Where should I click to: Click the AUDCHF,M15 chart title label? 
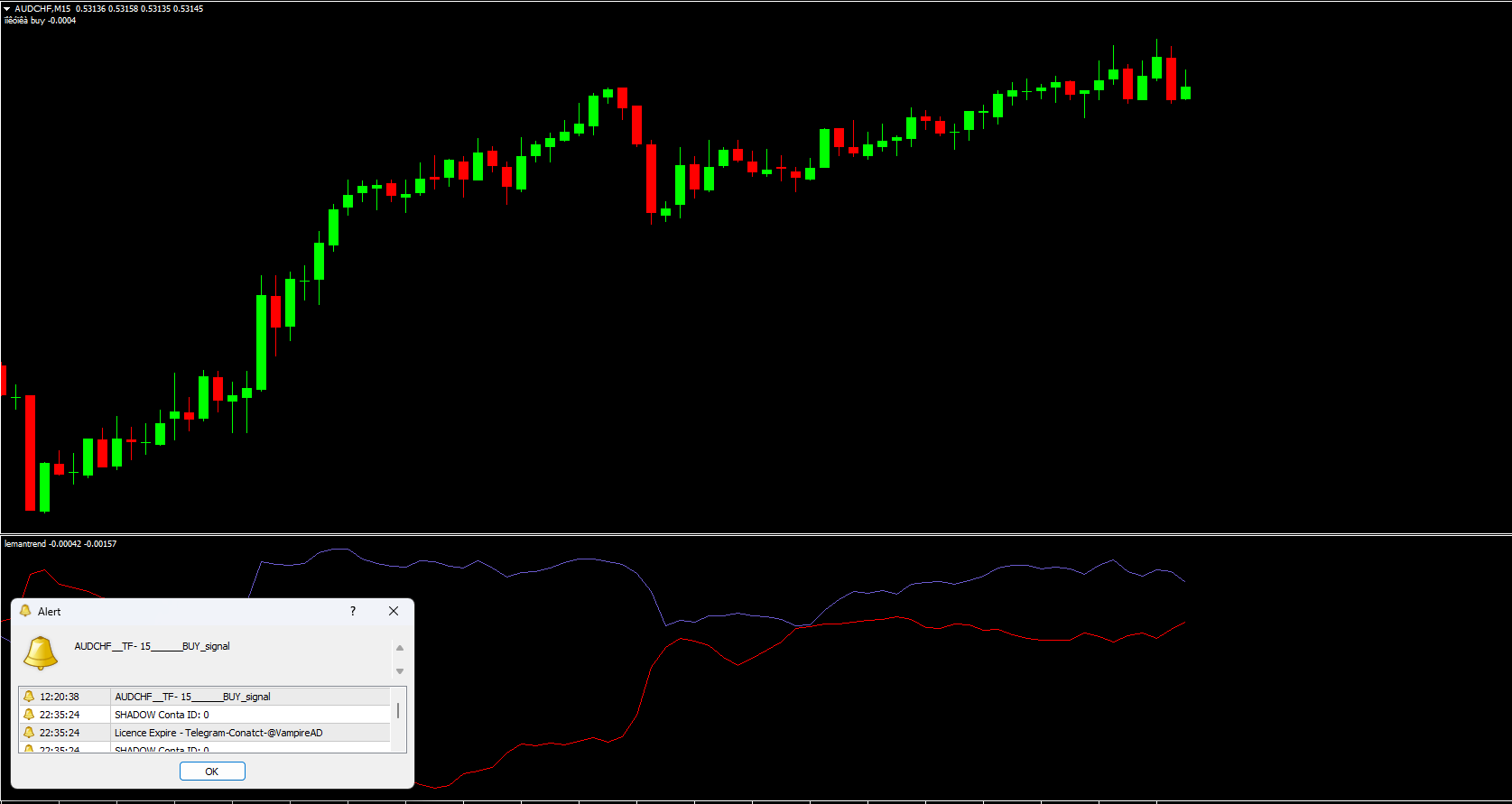coord(42,9)
